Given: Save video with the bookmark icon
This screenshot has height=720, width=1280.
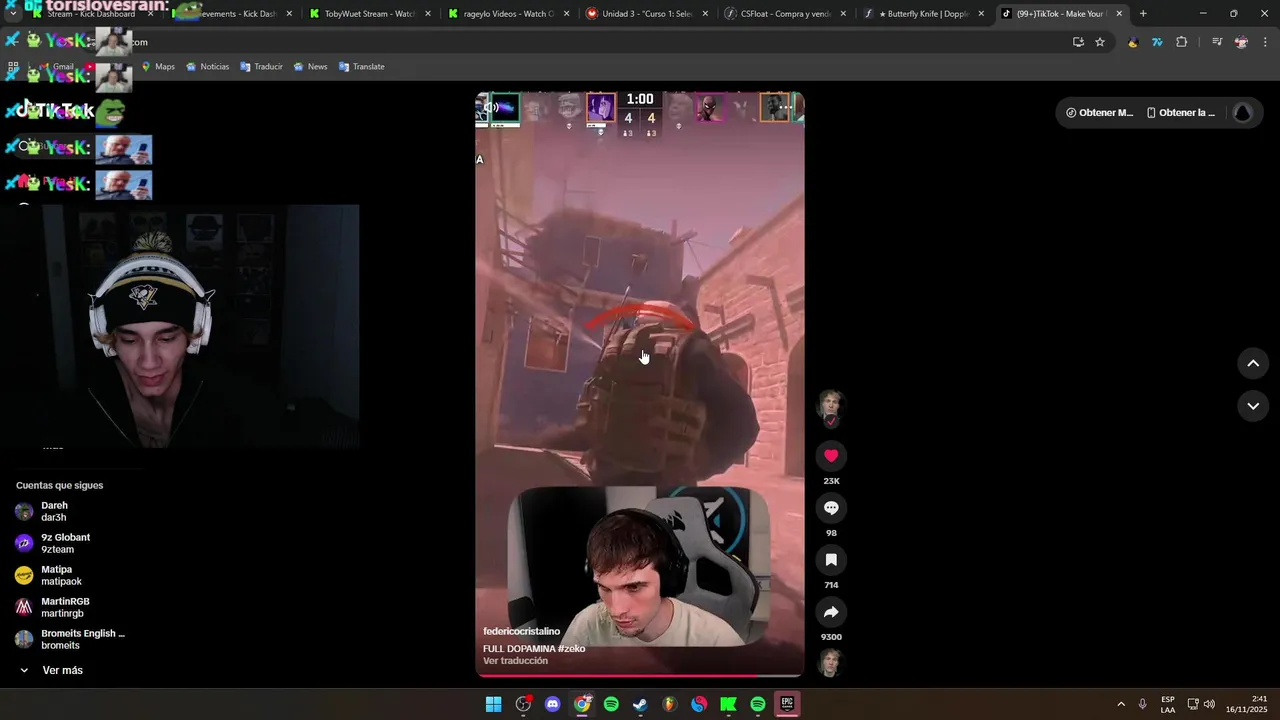Looking at the screenshot, I should click(x=831, y=560).
